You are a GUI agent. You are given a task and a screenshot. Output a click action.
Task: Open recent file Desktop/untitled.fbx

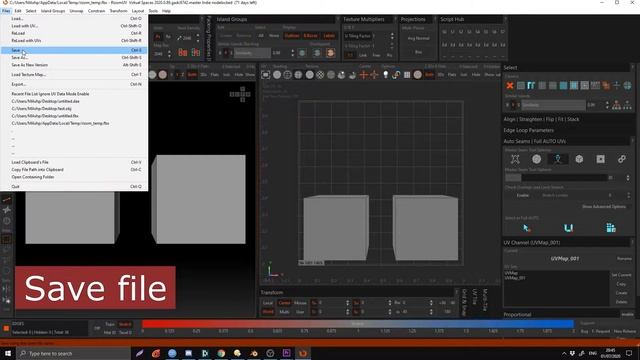pyautogui.click(x=73, y=116)
